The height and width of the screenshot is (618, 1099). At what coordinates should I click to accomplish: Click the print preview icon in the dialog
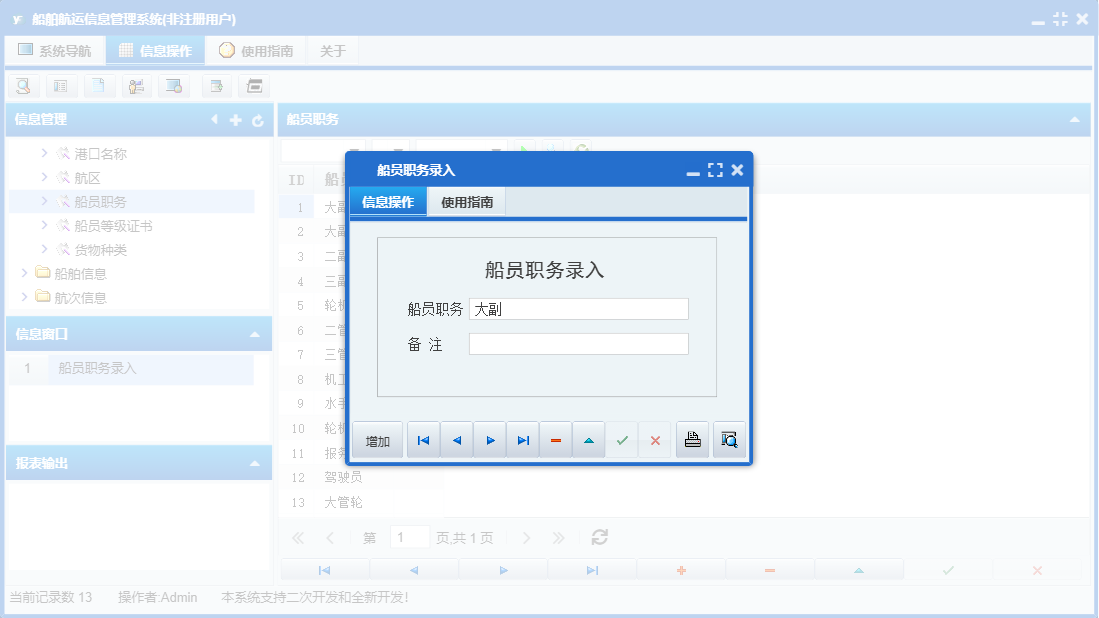coord(729,439)
